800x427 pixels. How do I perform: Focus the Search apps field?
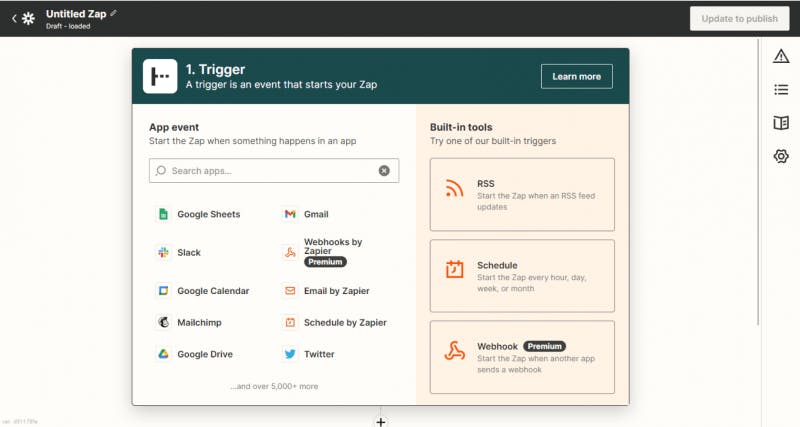[274, 170]
